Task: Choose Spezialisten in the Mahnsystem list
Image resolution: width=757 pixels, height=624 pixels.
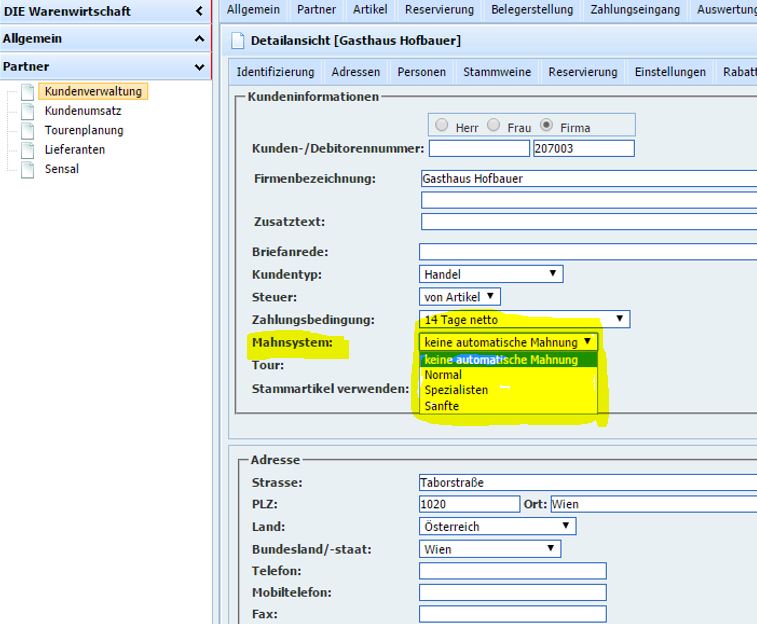Action: click(456, 390)
